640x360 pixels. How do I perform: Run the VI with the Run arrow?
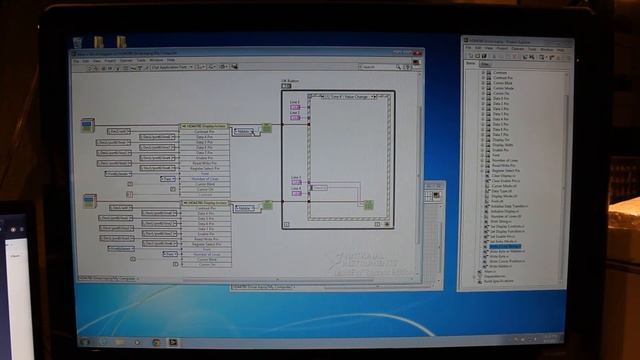[x=90, y=69]
